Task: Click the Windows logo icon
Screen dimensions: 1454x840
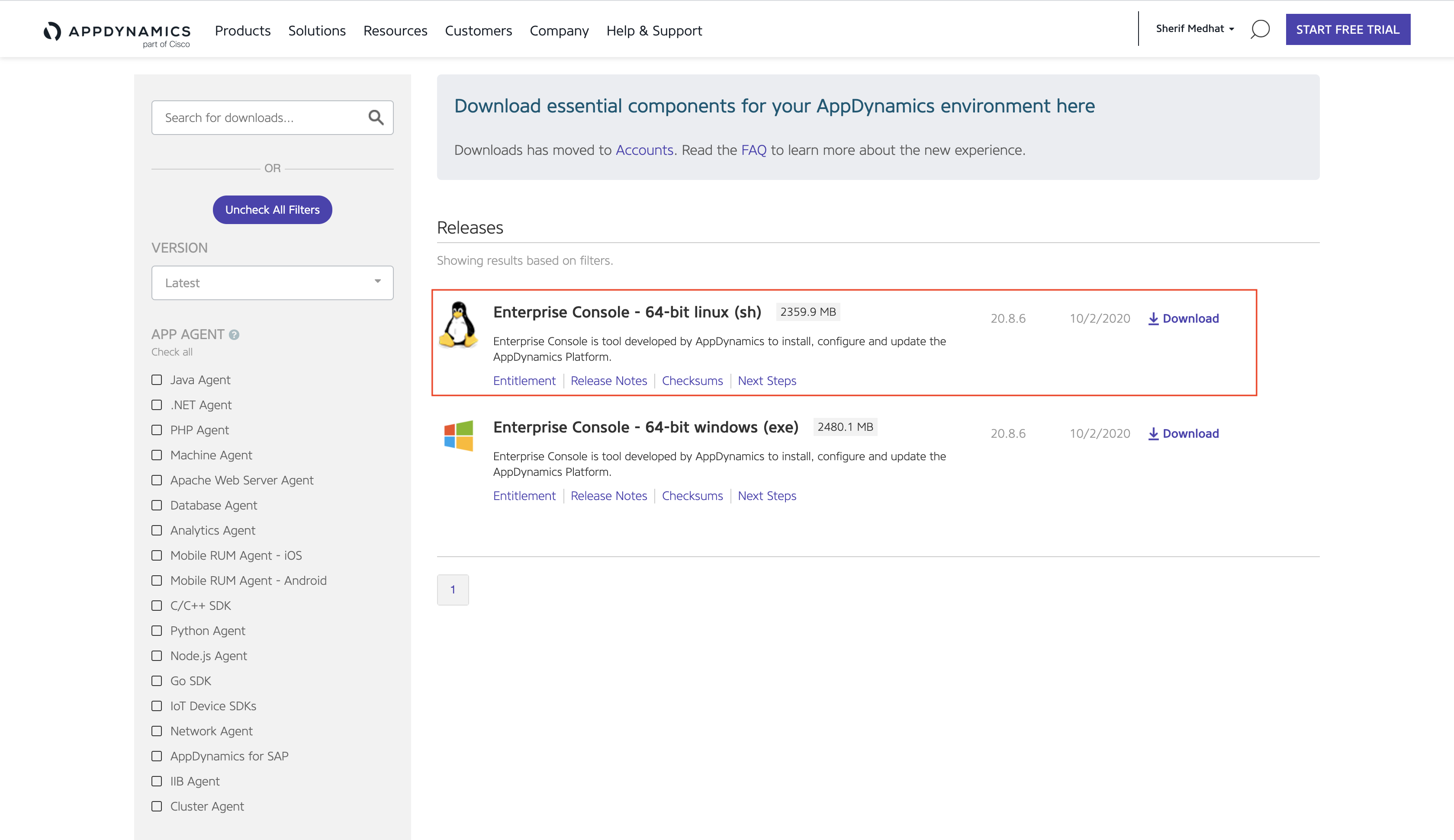Action: click(x=458, y=435)
